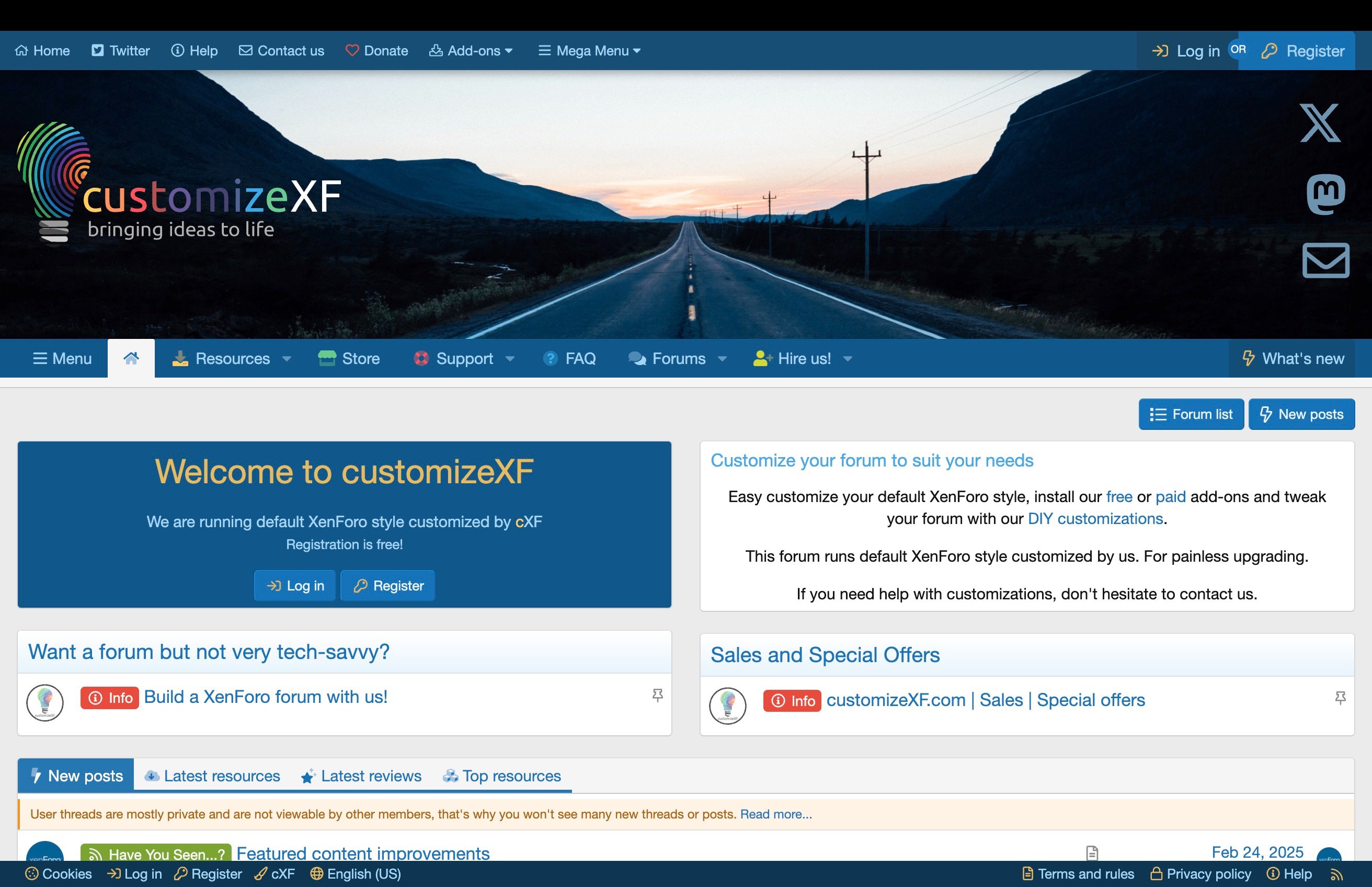Viewport: 1372px width, 887px height.
Task: Expand Hire us! dropdown arrow
Action: tap(848, 359)
